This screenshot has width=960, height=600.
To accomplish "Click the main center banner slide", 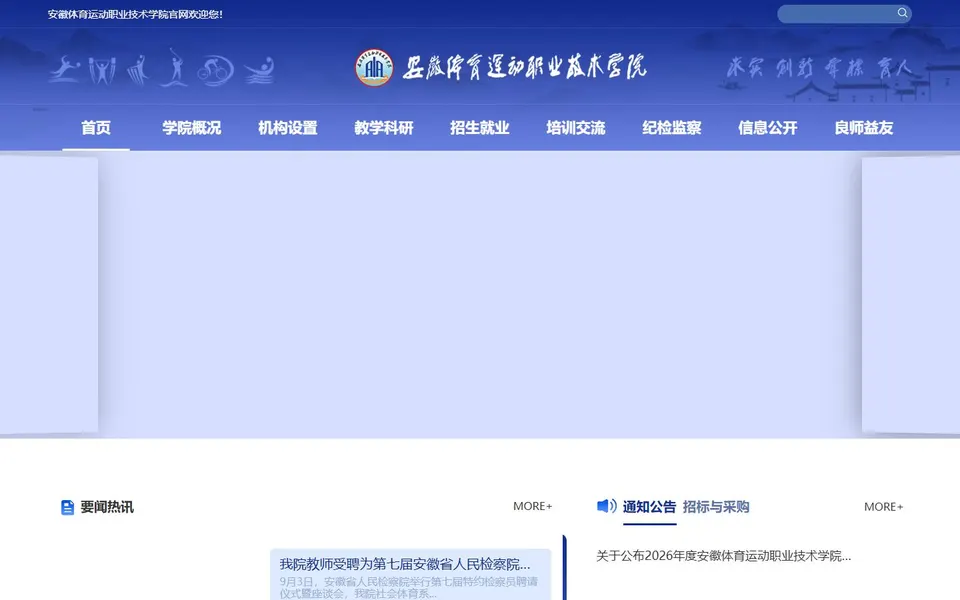I will tap(480, 294).
